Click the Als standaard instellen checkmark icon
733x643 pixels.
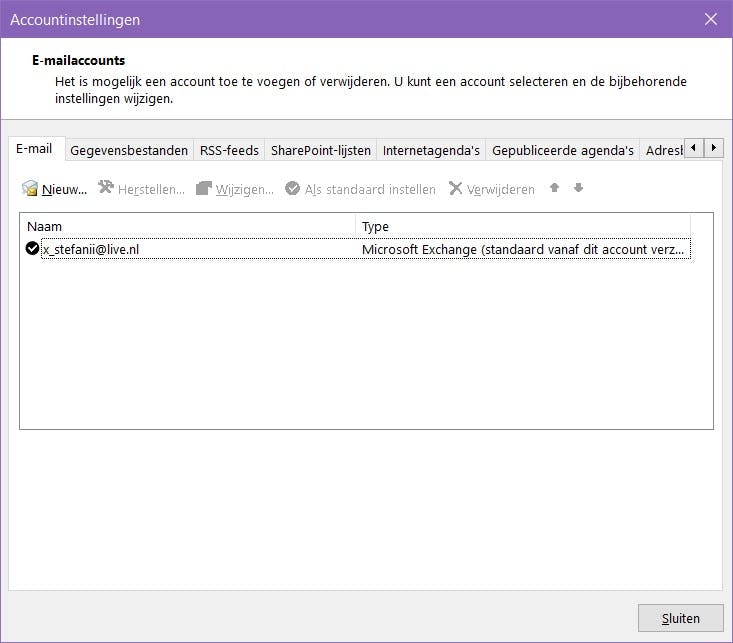pyautogui.click(x=293, y=188)
